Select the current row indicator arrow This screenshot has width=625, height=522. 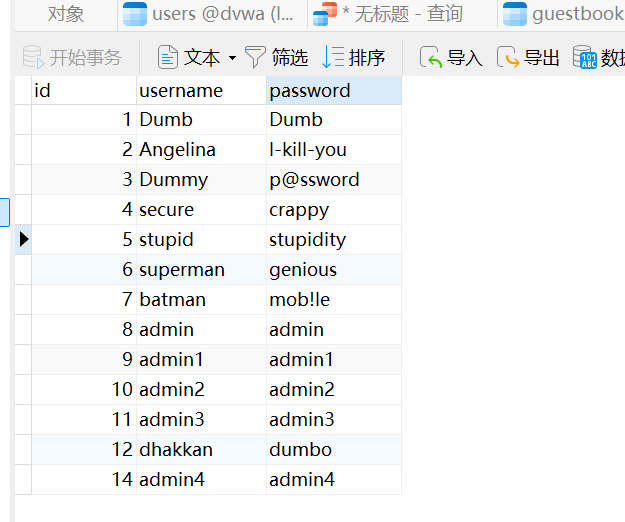pyautogui.click(x=24, y=239)
